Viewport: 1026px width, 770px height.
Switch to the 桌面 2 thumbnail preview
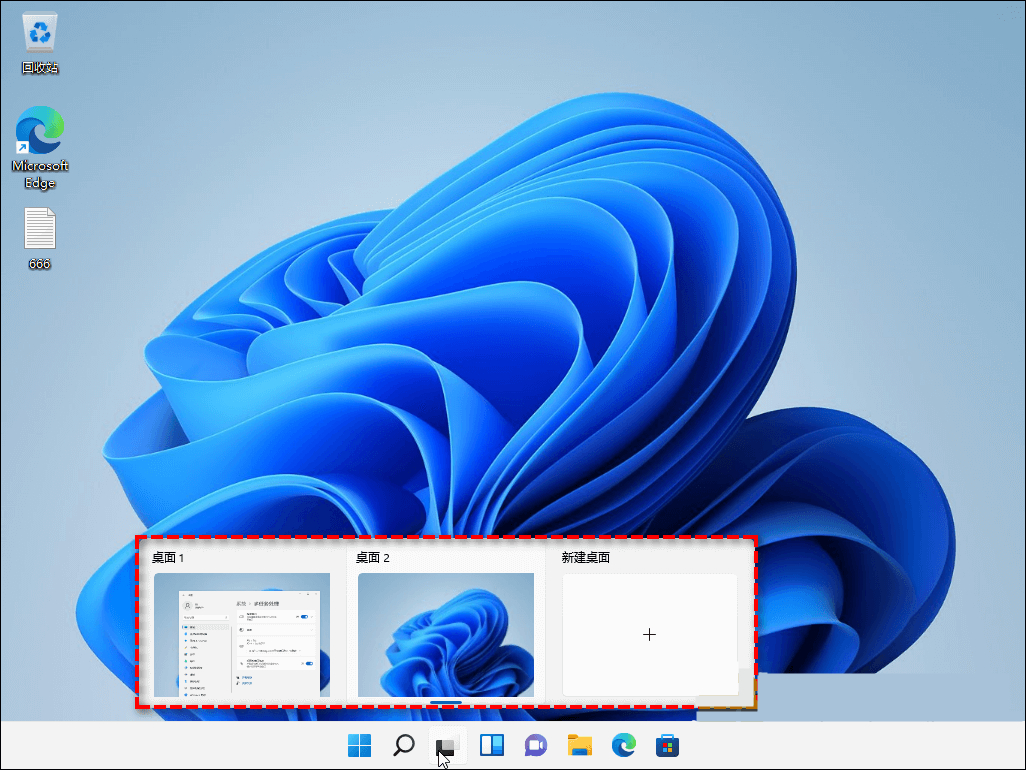(445, 634)
